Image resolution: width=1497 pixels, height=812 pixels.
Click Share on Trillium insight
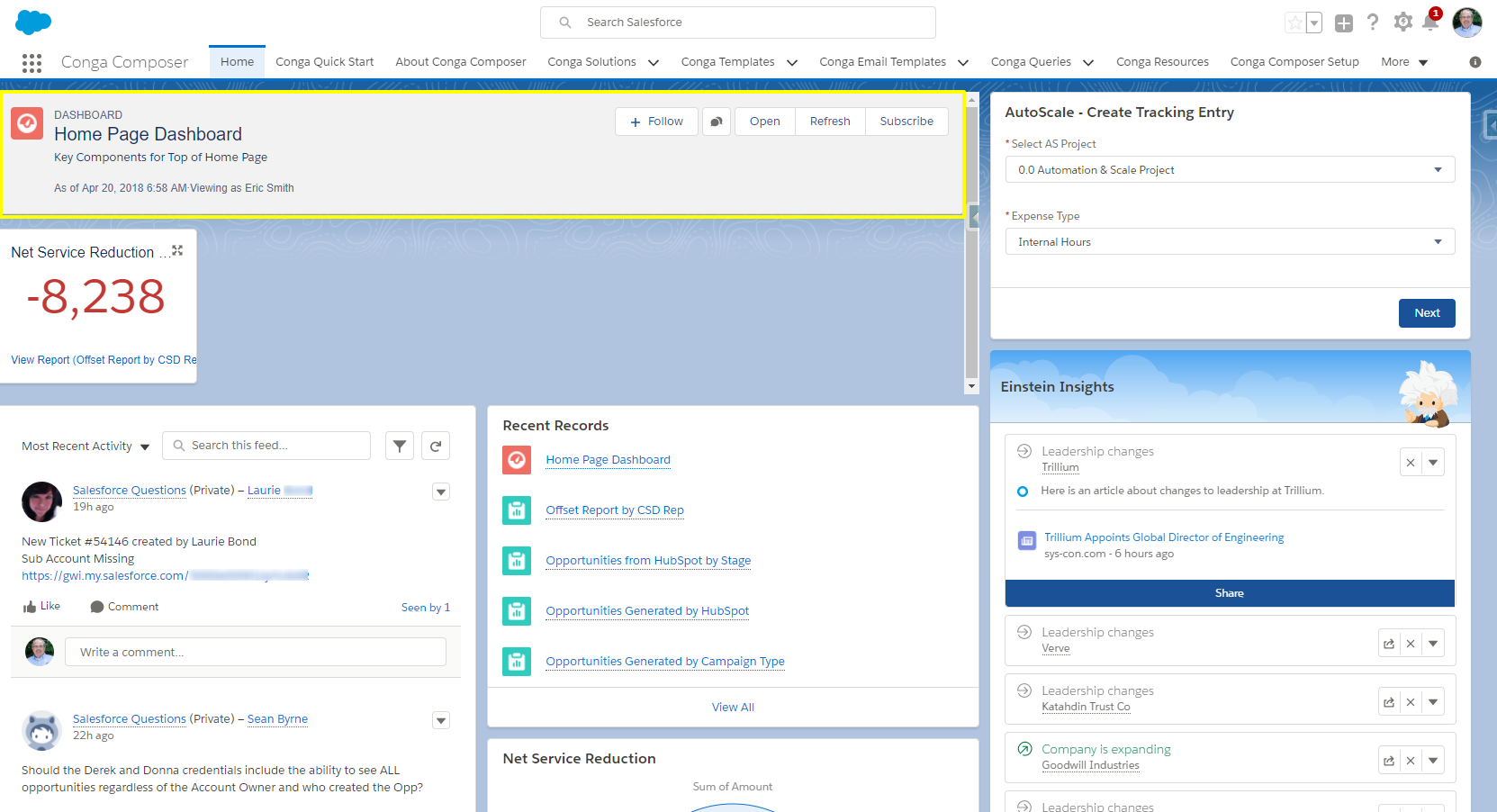(x=1230, y=593)
